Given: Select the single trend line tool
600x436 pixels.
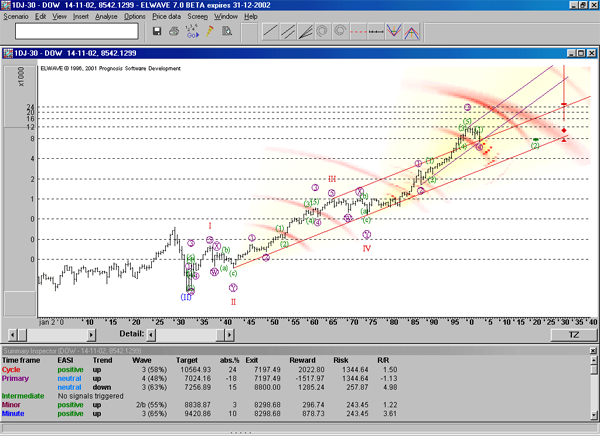Looking at the screenshot, I should 272,32.
